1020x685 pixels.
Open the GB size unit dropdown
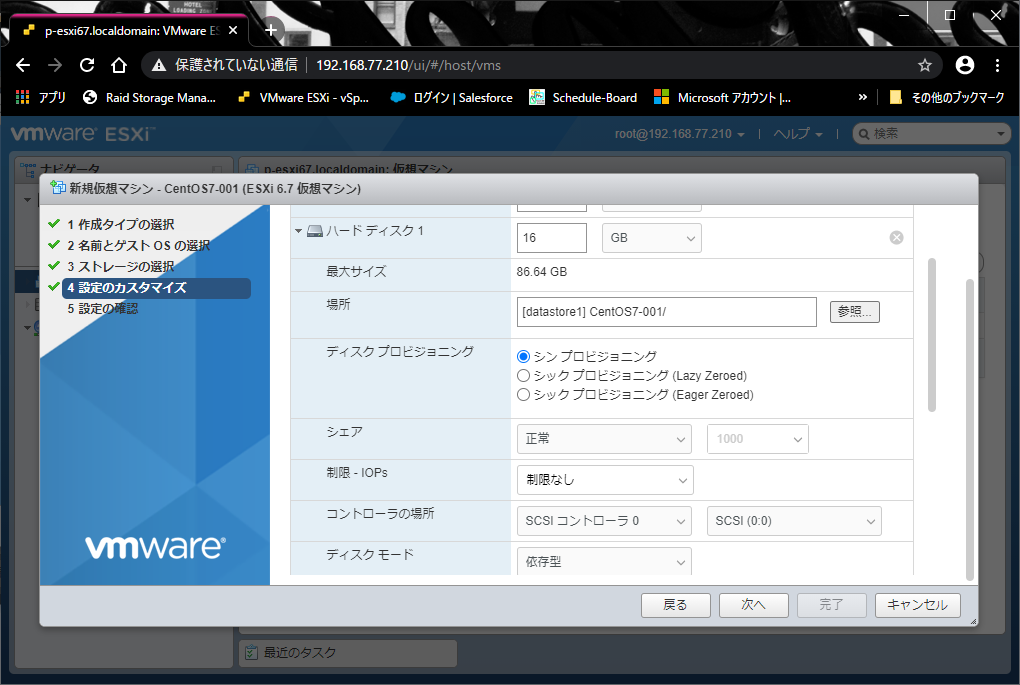(x=652, y=238)
